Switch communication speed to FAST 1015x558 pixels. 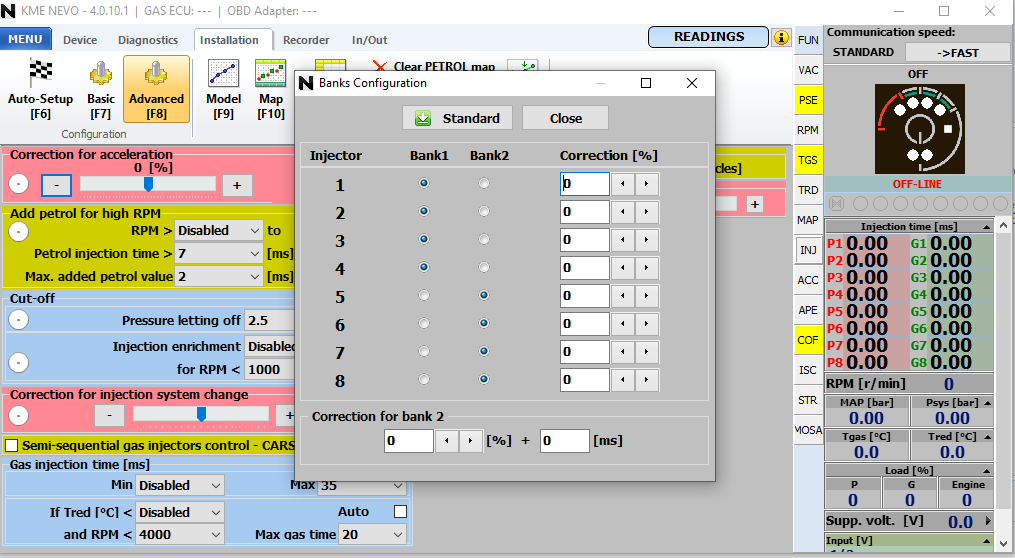click(x=957, y=52)
